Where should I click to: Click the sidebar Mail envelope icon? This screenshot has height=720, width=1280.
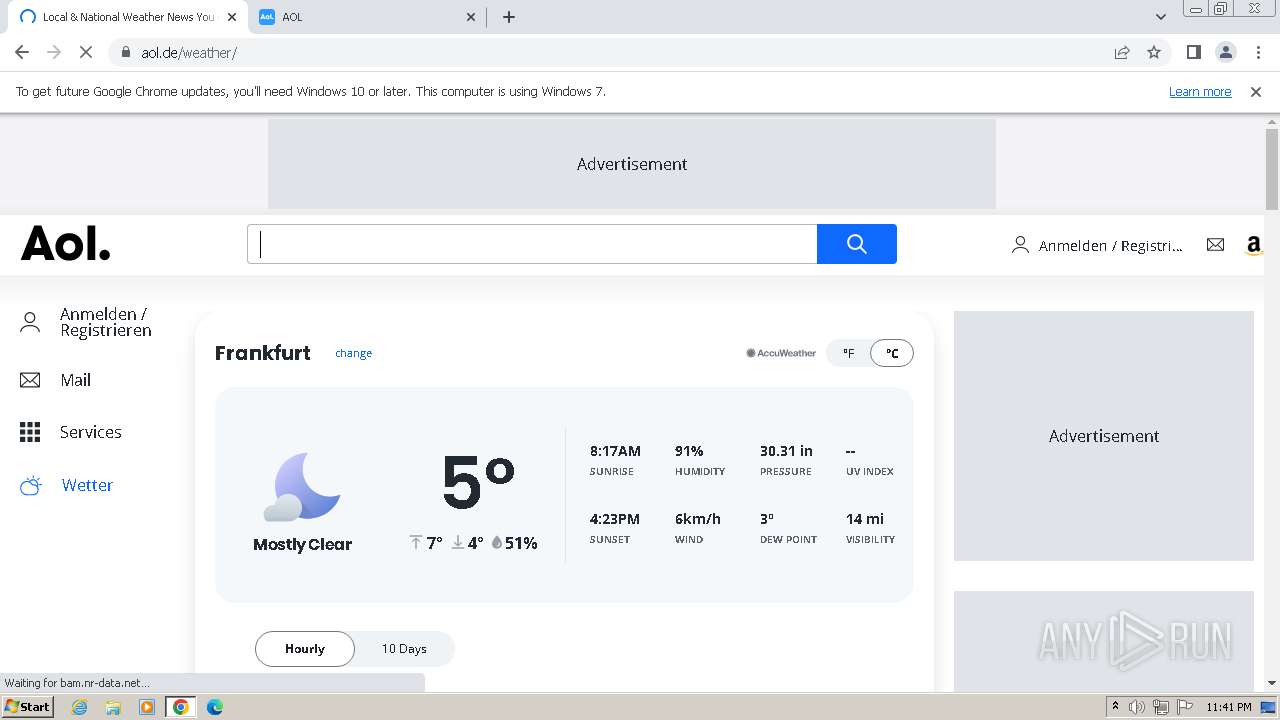30,380
